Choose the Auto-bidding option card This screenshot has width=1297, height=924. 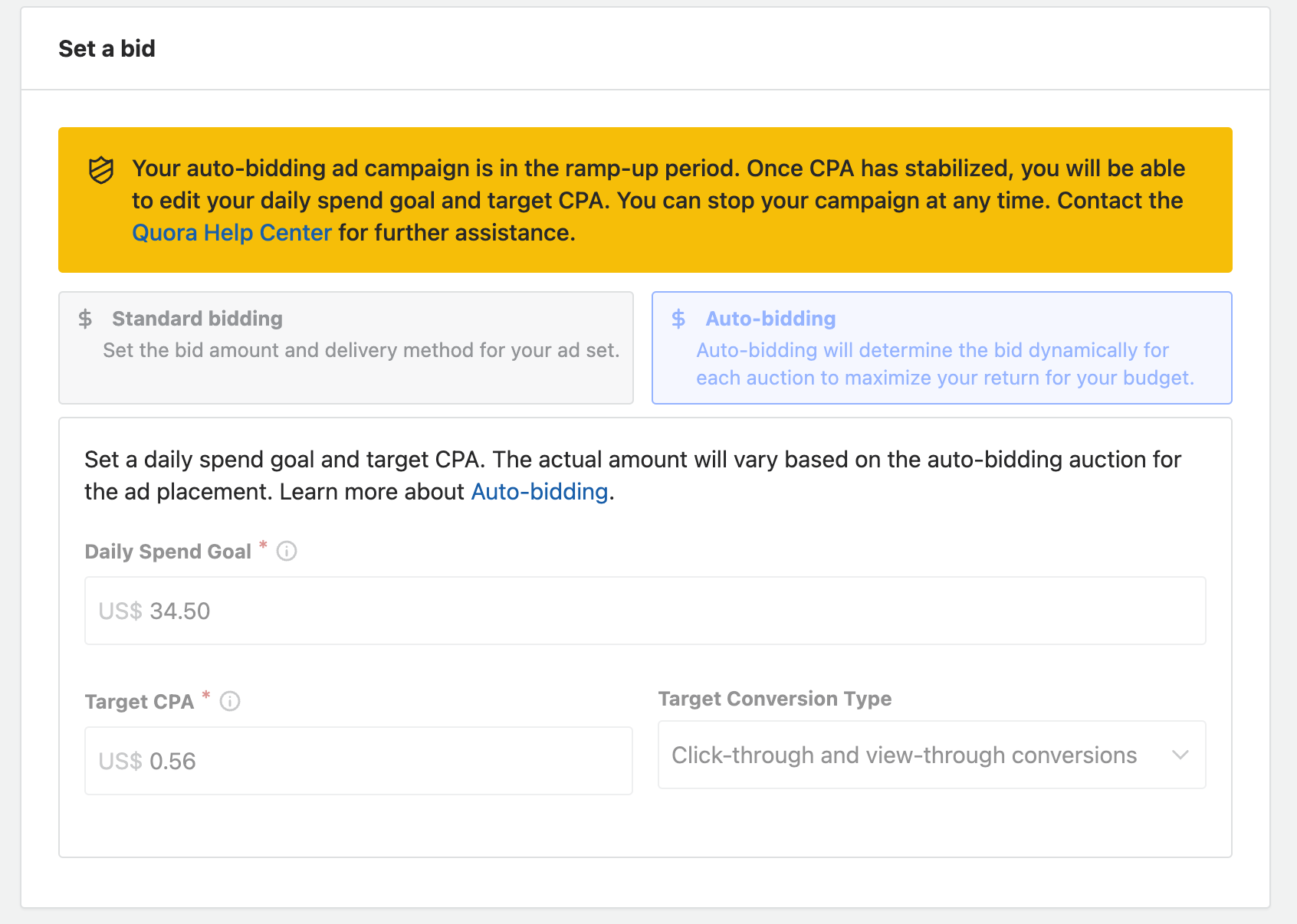point(941,347)
